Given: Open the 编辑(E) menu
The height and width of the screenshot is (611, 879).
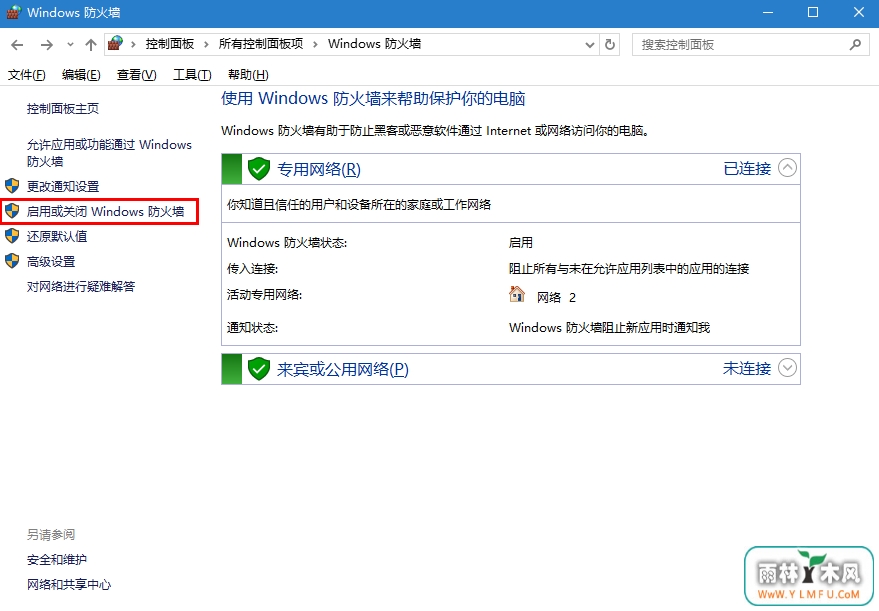Looking at the screenshot, I should point(81,75).
